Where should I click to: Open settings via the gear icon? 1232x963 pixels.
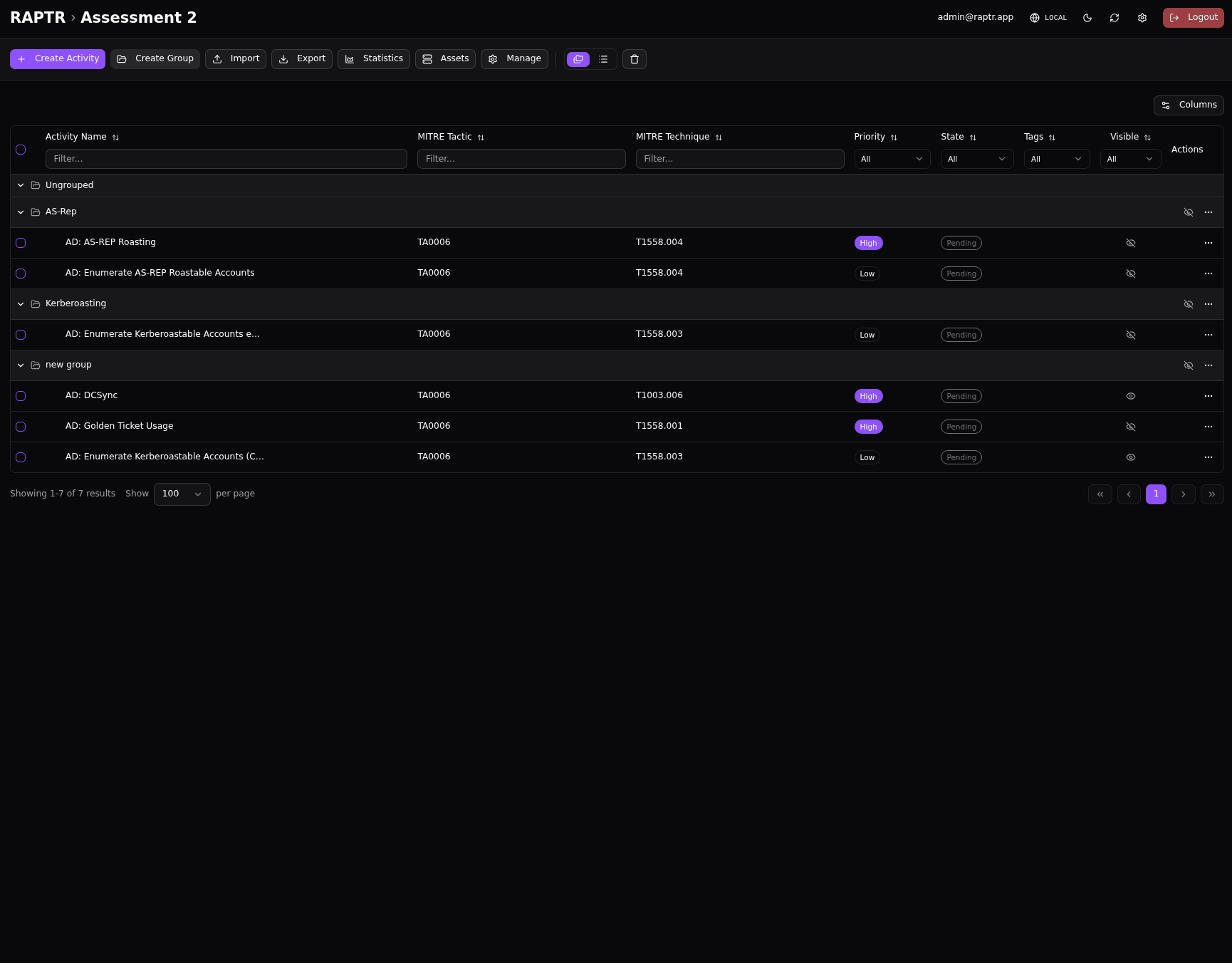click(1142, 17)
